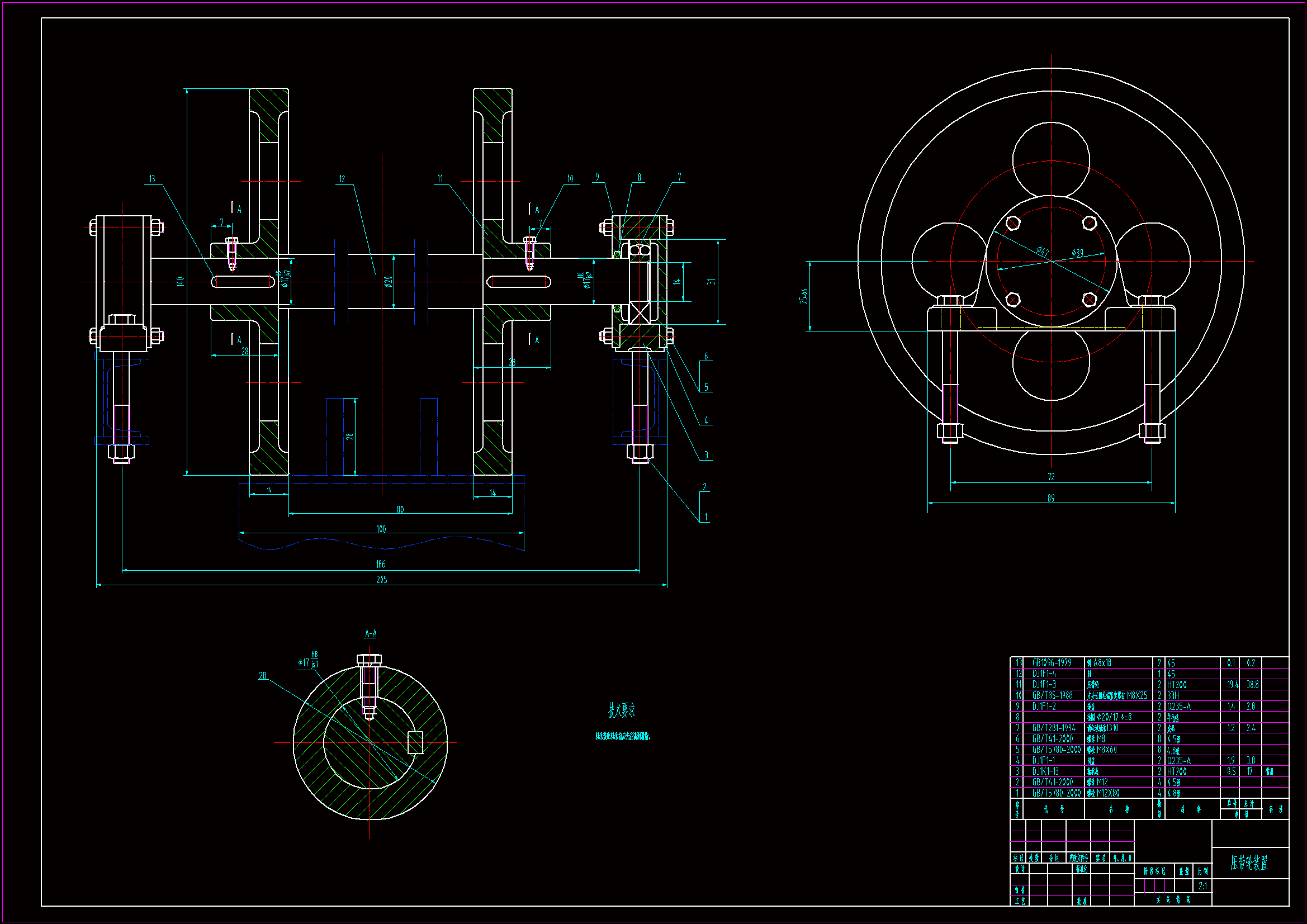
Task: Click the 89 dimension in the side view
Action: 1051,497
